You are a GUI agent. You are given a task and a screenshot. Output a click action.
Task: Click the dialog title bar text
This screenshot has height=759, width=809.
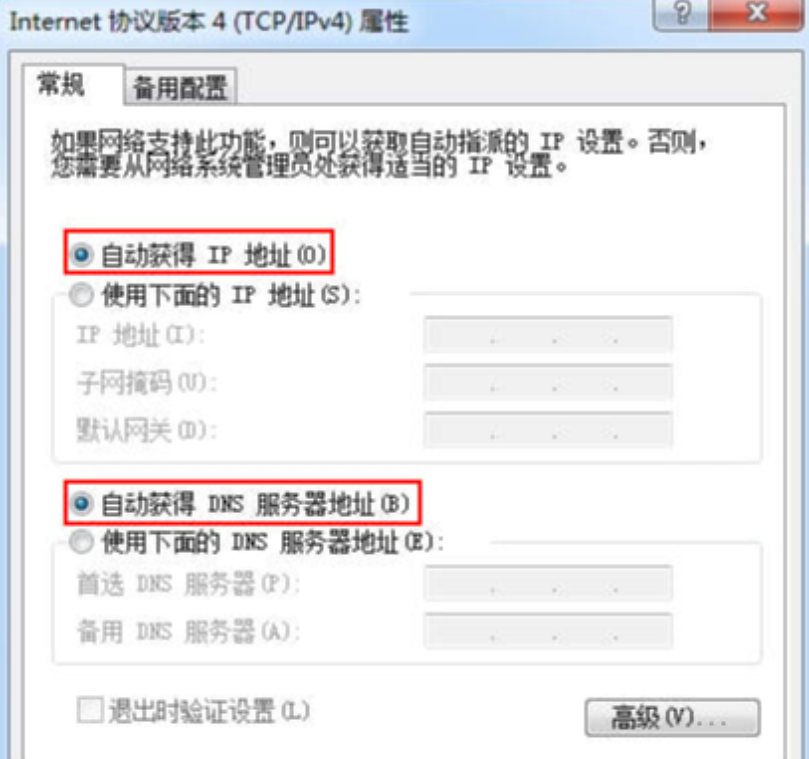209,22
